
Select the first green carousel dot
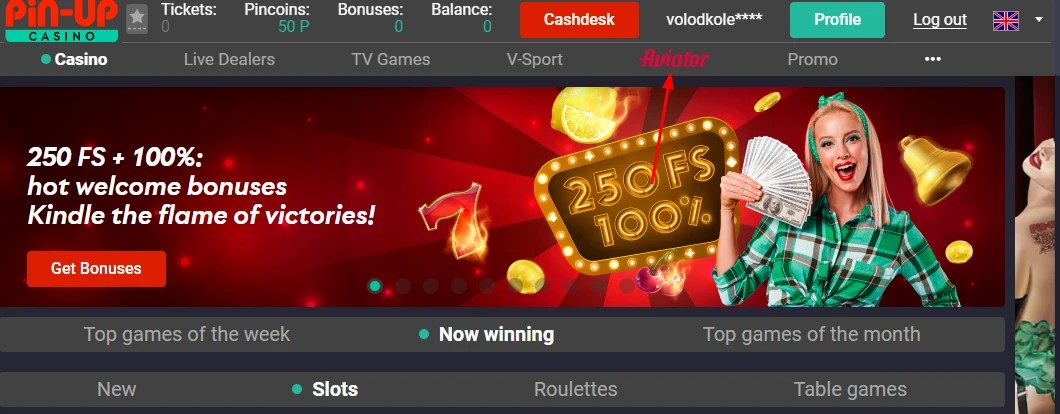tap(375, 285)
